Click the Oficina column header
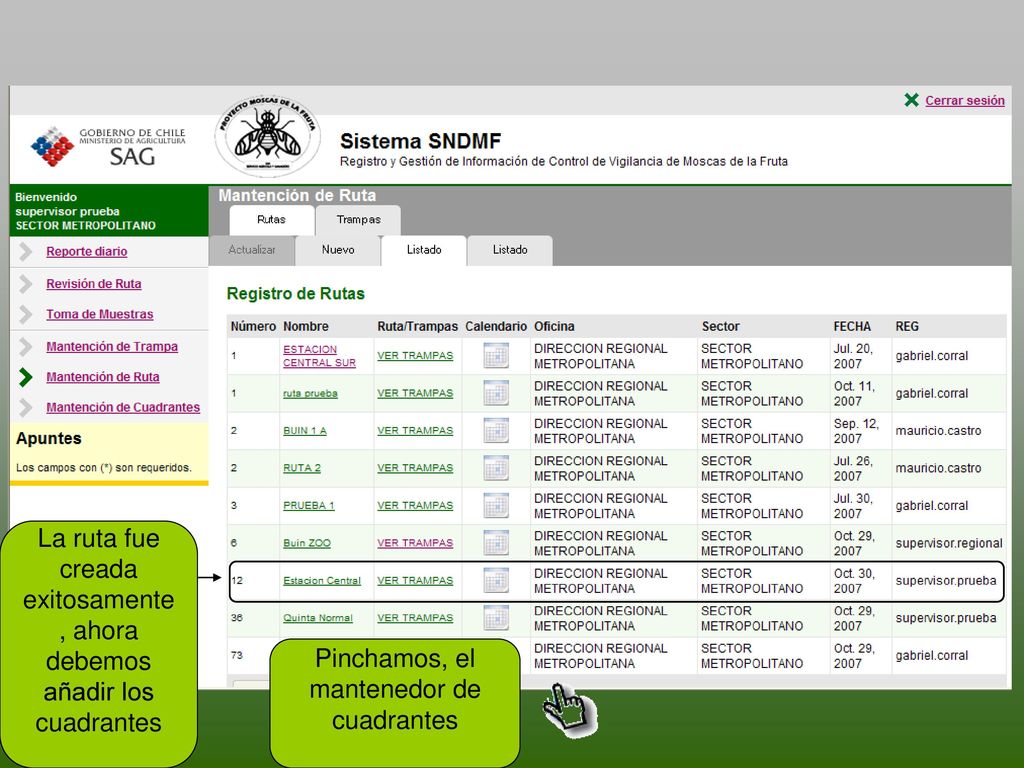Screen dimensions: 1024x768 pos(554,327)
